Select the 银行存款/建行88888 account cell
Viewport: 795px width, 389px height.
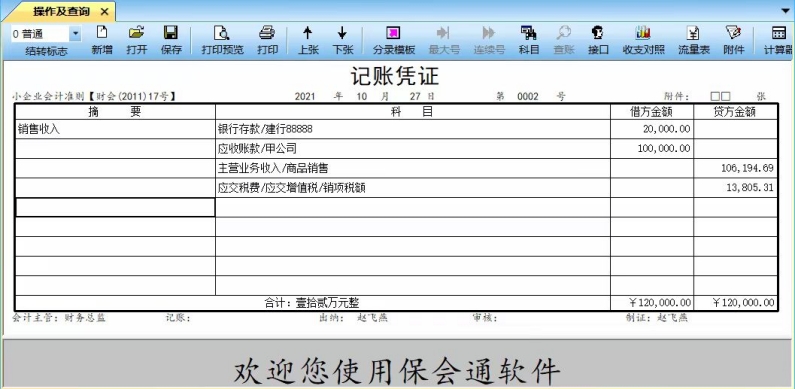coord(413,129)
